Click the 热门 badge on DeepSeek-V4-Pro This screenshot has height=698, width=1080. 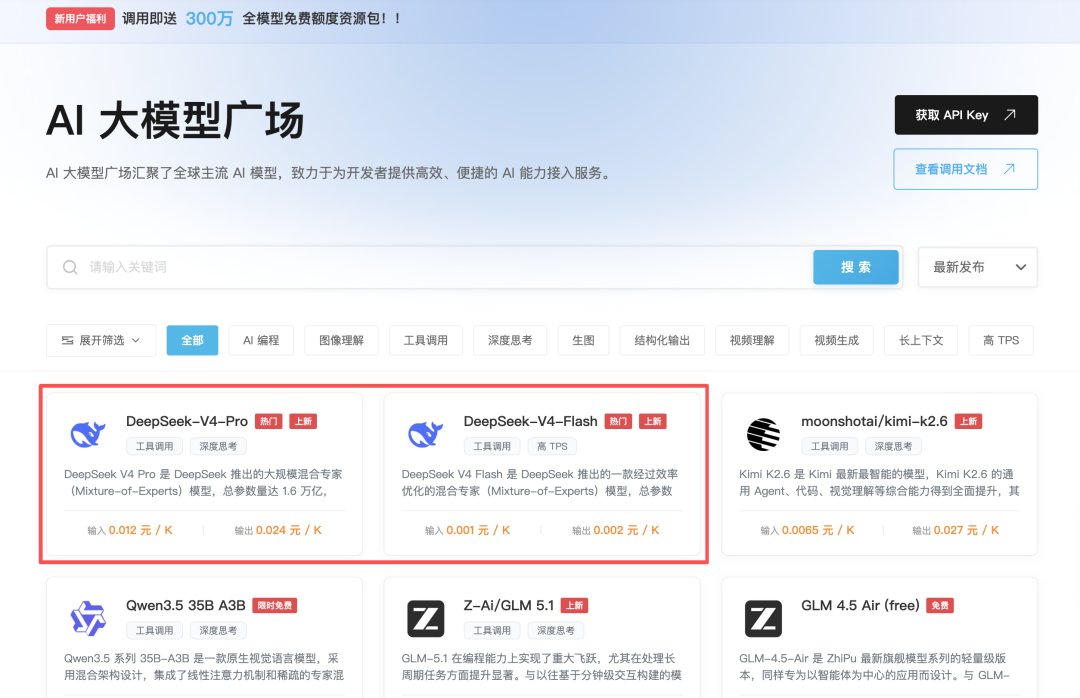(x=269, y=421)
